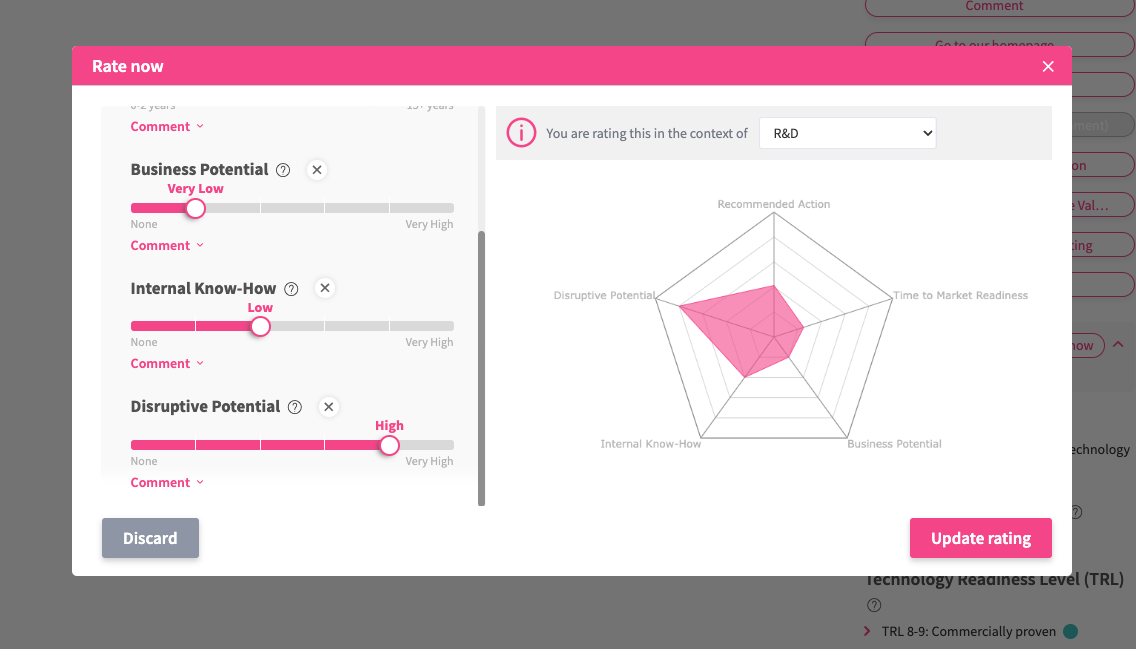The image size is (1136, 649).
Task: Click help icon next to Business Potential
Action: coord(283,170)
